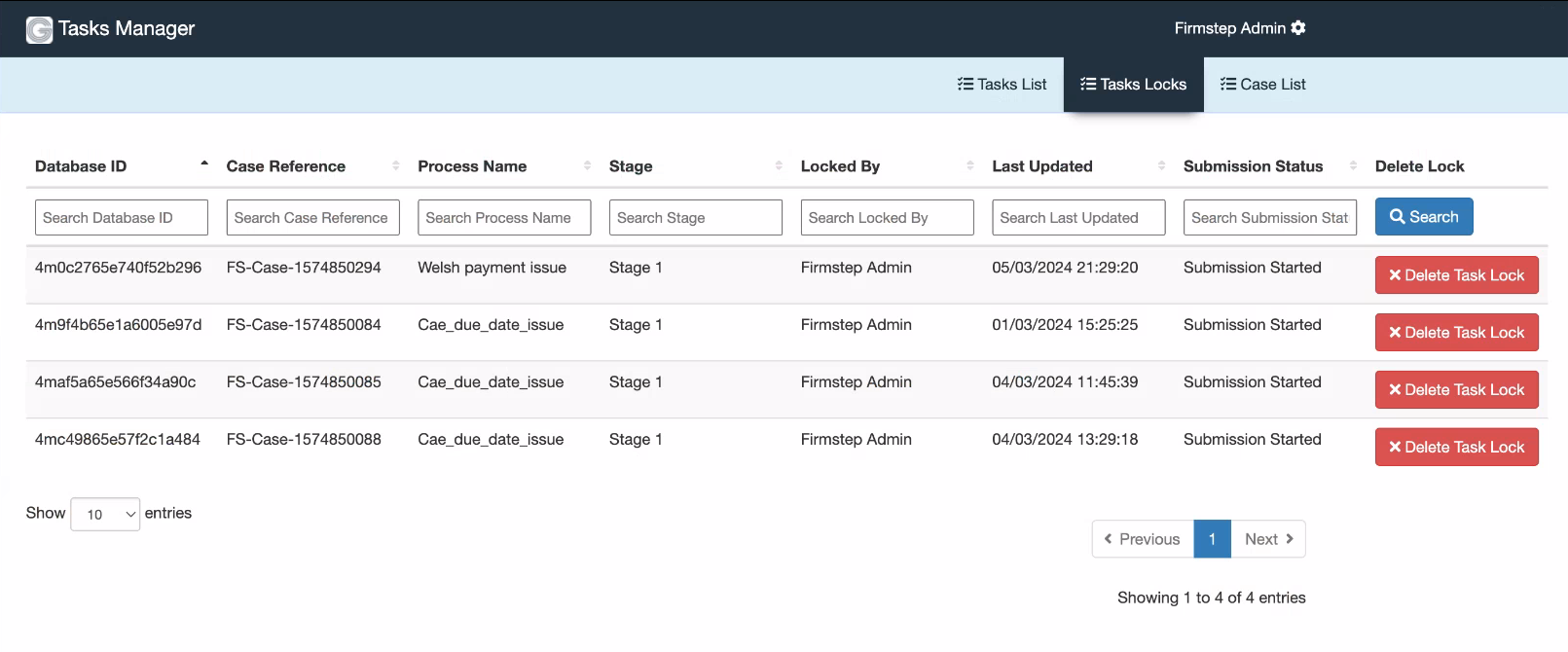Click Database ID column header
The width and height of the screenshot is (1568, 652).
[81, 166]
